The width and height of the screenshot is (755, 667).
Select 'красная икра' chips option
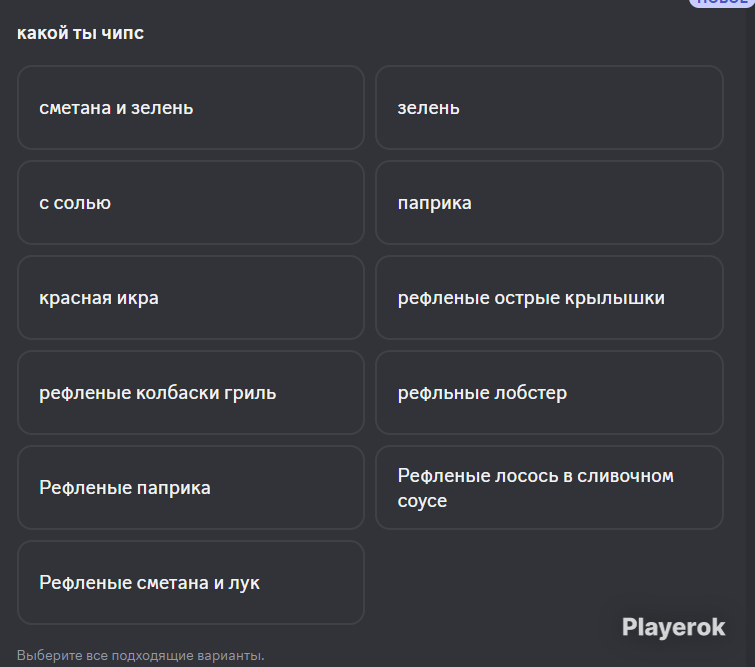pos(191,297)
